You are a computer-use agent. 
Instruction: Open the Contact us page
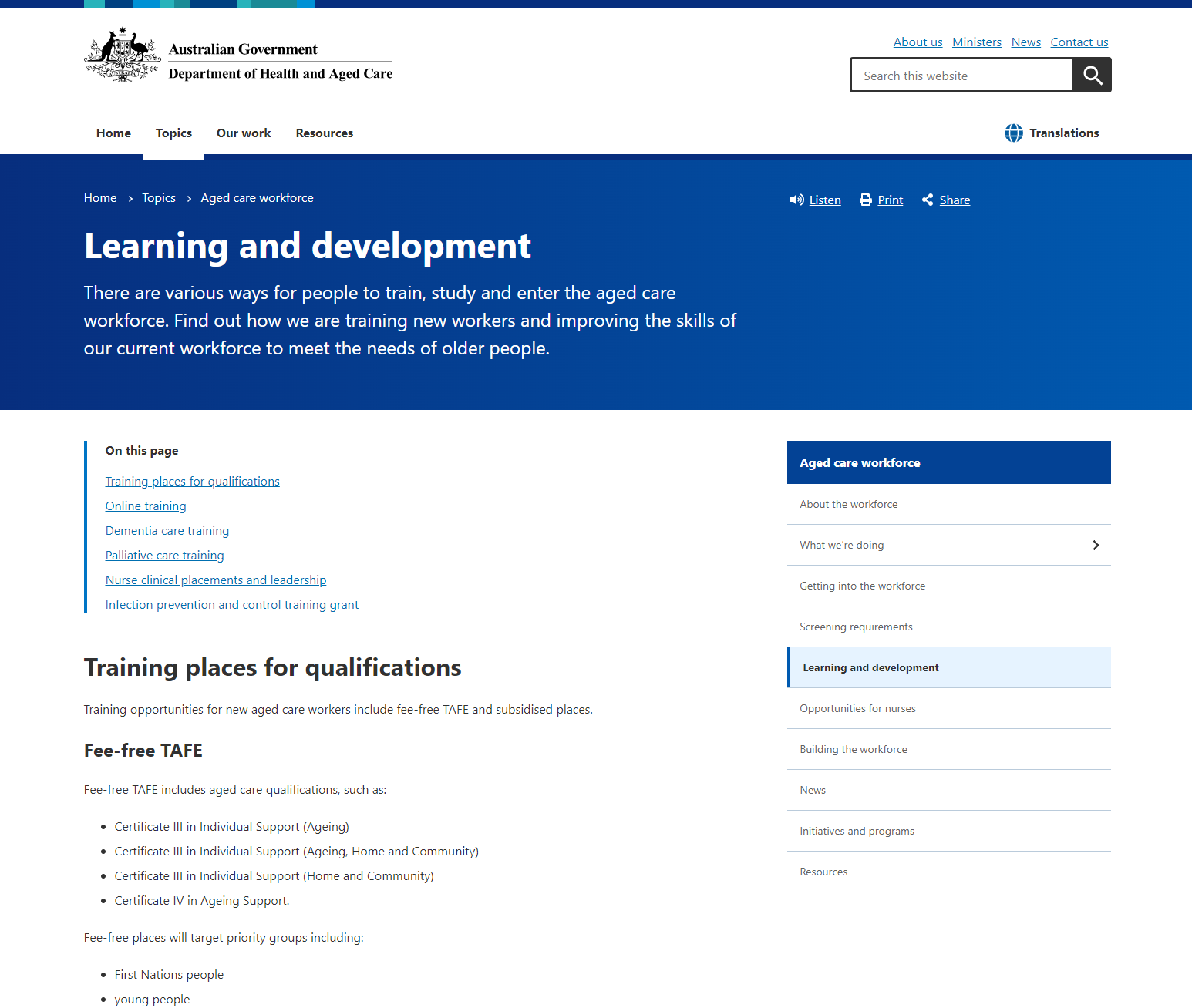[x=1079, y=42]
